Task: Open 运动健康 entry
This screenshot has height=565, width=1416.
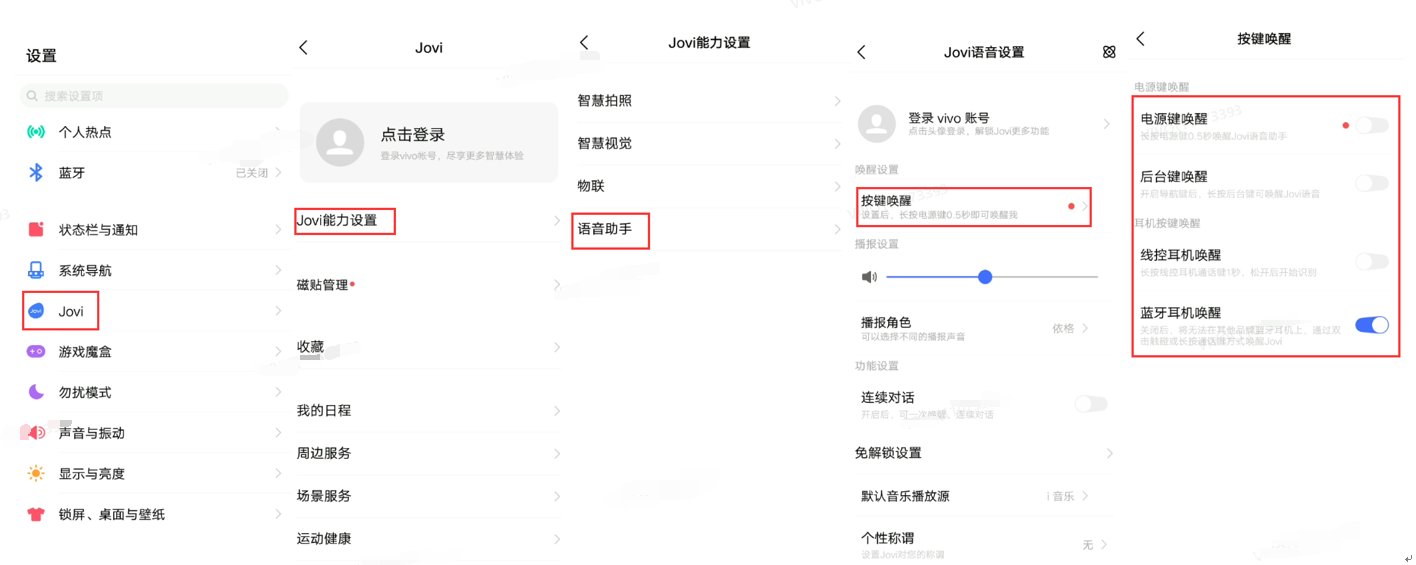Action: pos(429,538)
